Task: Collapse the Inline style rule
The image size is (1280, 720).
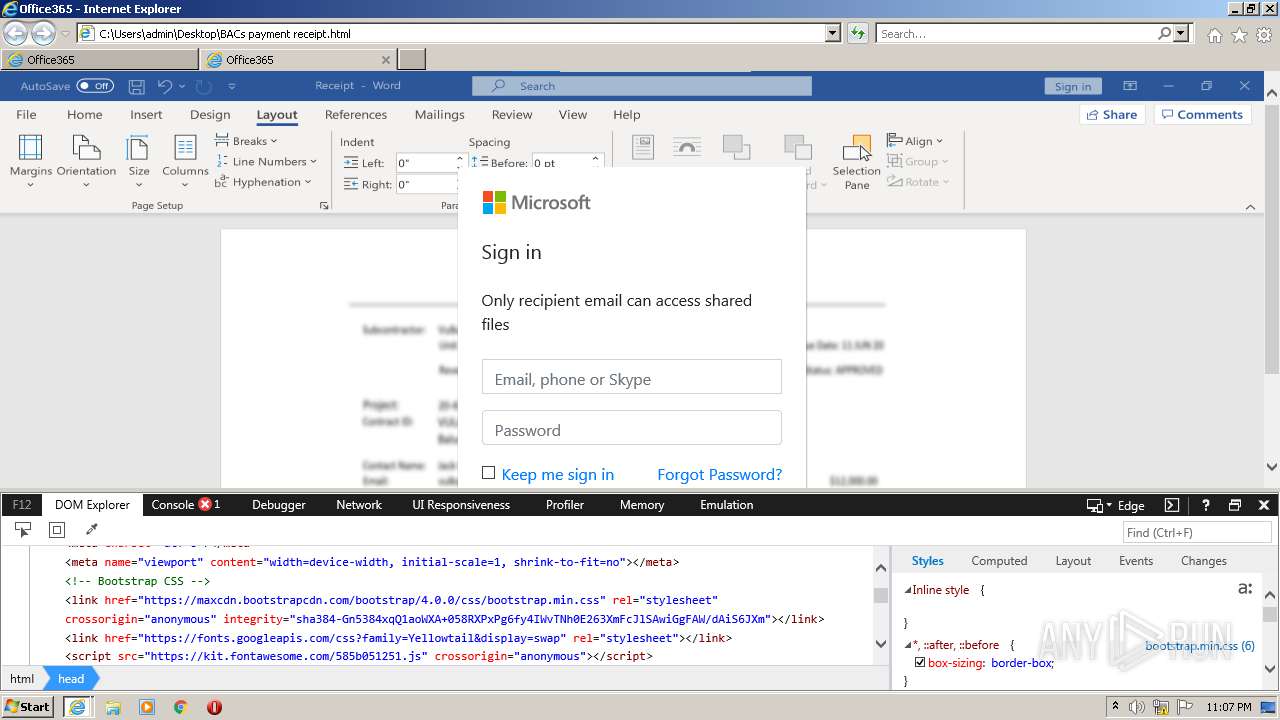Action: coord(908,590)
